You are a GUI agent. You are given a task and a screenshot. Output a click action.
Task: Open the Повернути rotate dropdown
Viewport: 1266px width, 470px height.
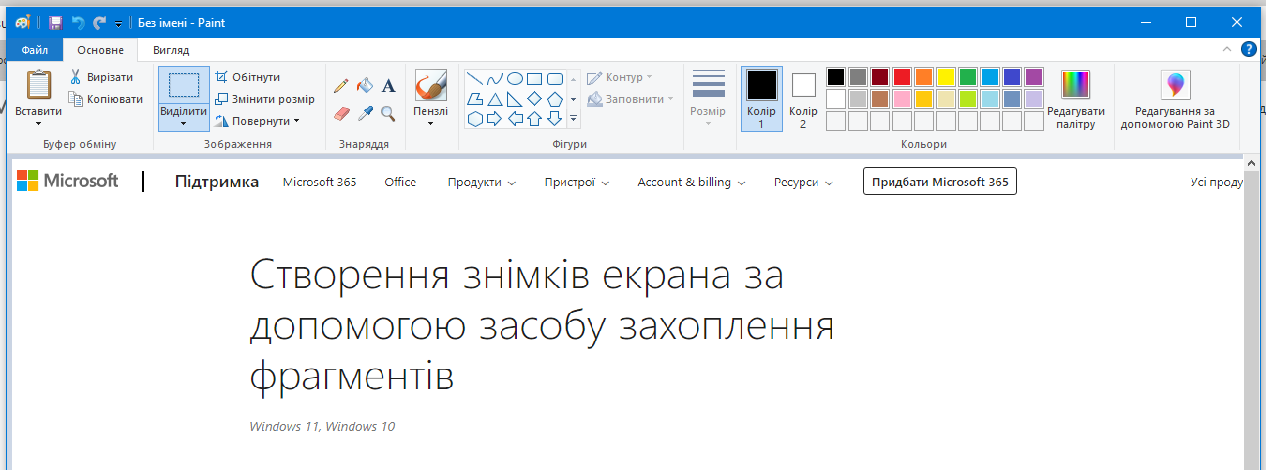(x=258, y=121)
